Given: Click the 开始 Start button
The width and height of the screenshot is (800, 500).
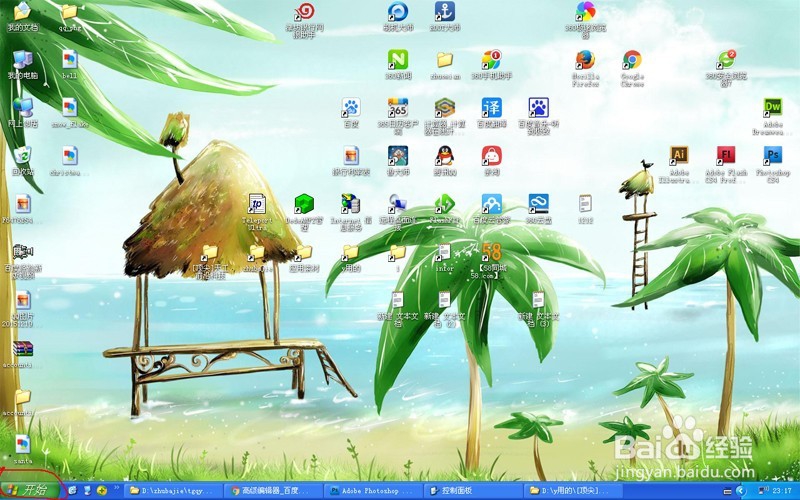Looking at the screenshot, I should [x=32, y=490].
